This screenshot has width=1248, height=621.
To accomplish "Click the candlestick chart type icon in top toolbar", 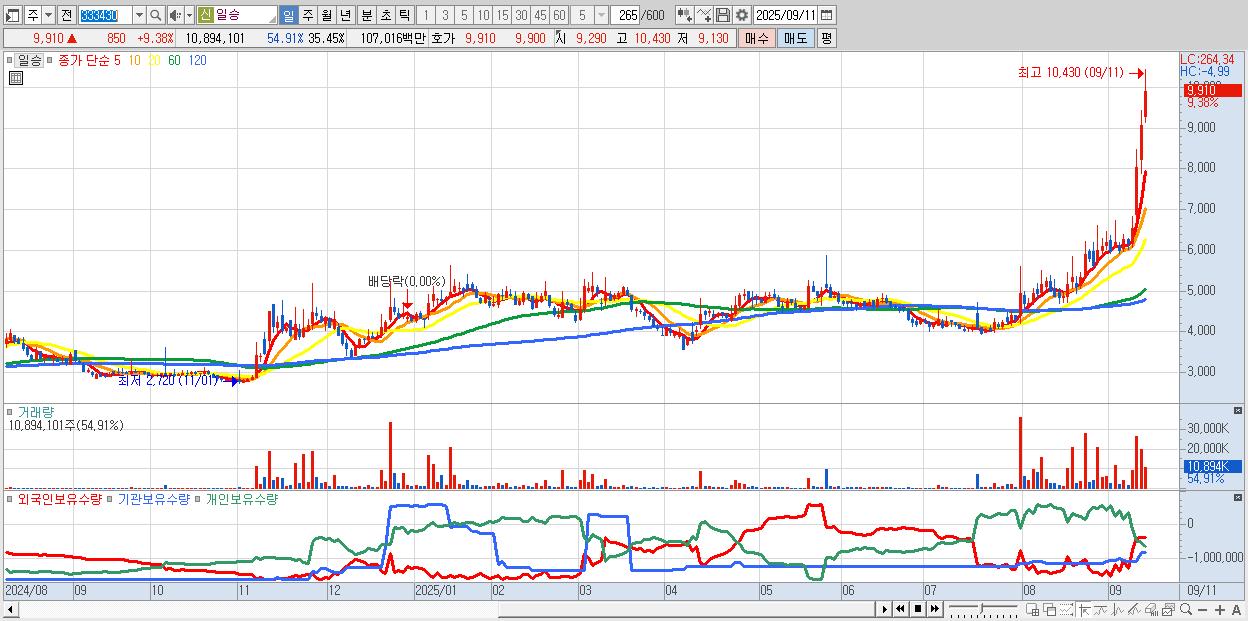I will click(x=684, y=15).
